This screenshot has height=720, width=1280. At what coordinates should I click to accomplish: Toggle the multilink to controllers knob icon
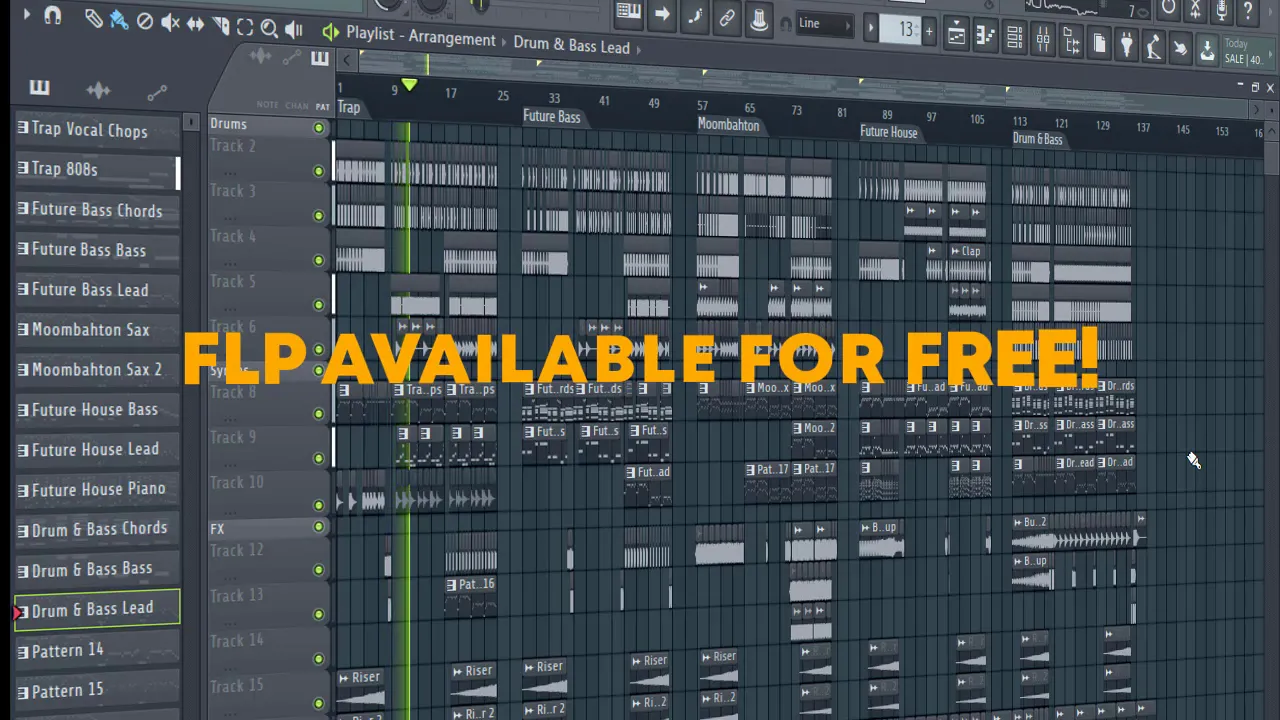click(x=759, y=18)
